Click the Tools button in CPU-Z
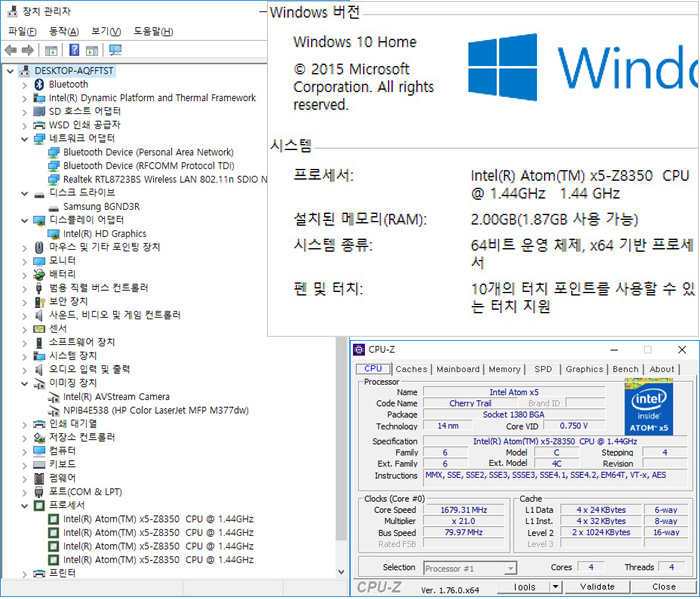 click(524, 587)
